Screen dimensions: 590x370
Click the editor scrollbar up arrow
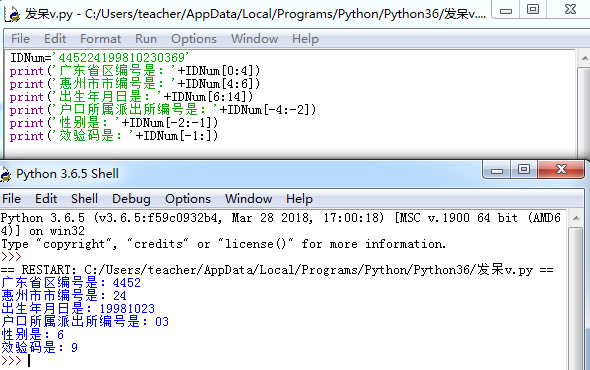coord(584,58)
